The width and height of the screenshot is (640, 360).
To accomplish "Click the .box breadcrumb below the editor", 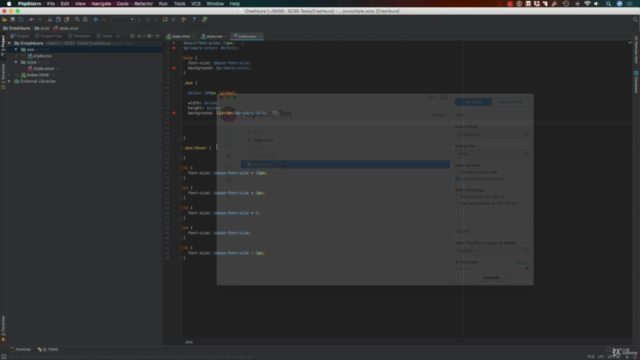I will pos(189,342).
